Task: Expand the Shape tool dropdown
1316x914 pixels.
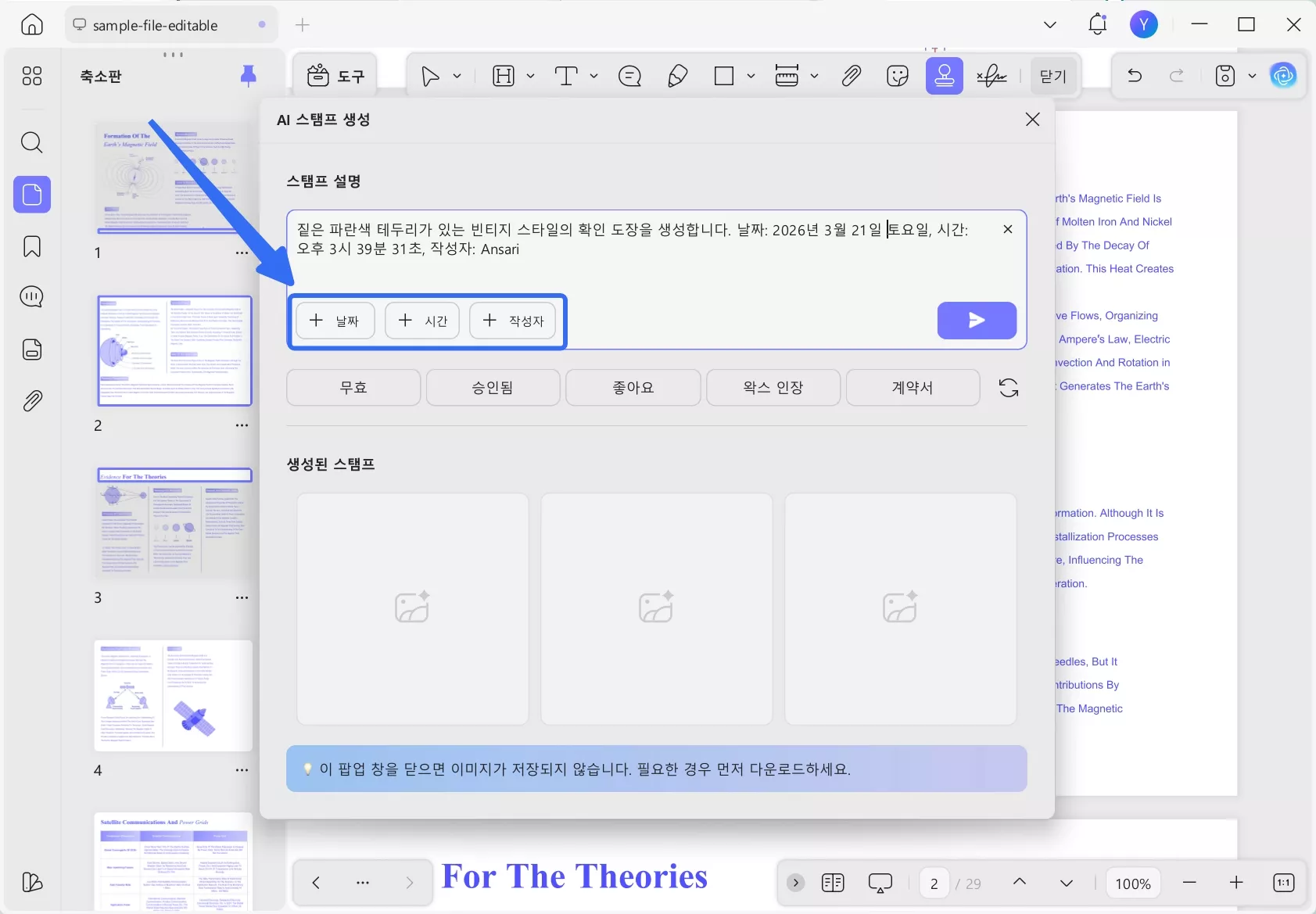Action: pyautogui.click(x=751, y=76)
